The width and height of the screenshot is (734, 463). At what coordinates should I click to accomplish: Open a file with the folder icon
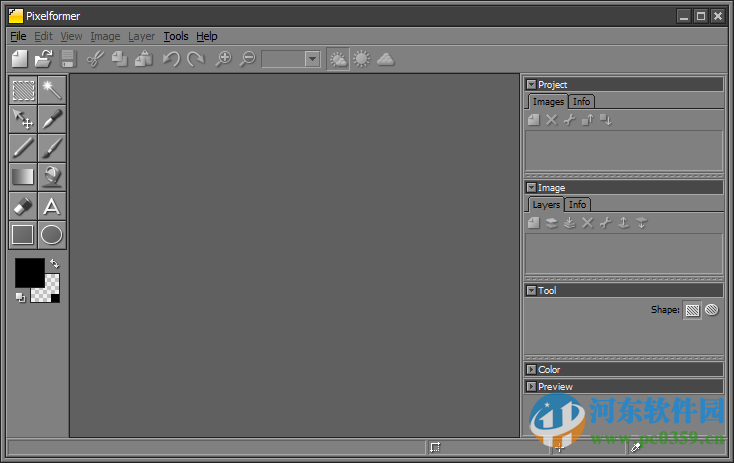coord(44,59)
